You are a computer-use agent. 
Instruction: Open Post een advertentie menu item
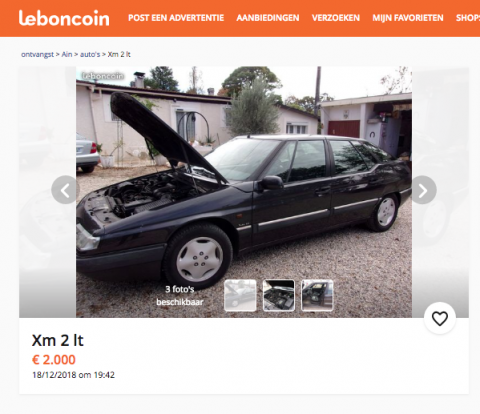tap(176, 18)
